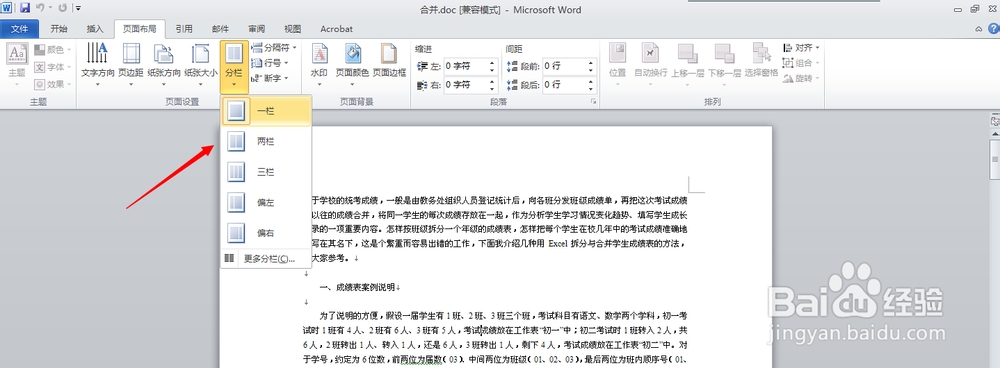
Task: Open the 对齐 align dropdown
Action: (801, 48)
